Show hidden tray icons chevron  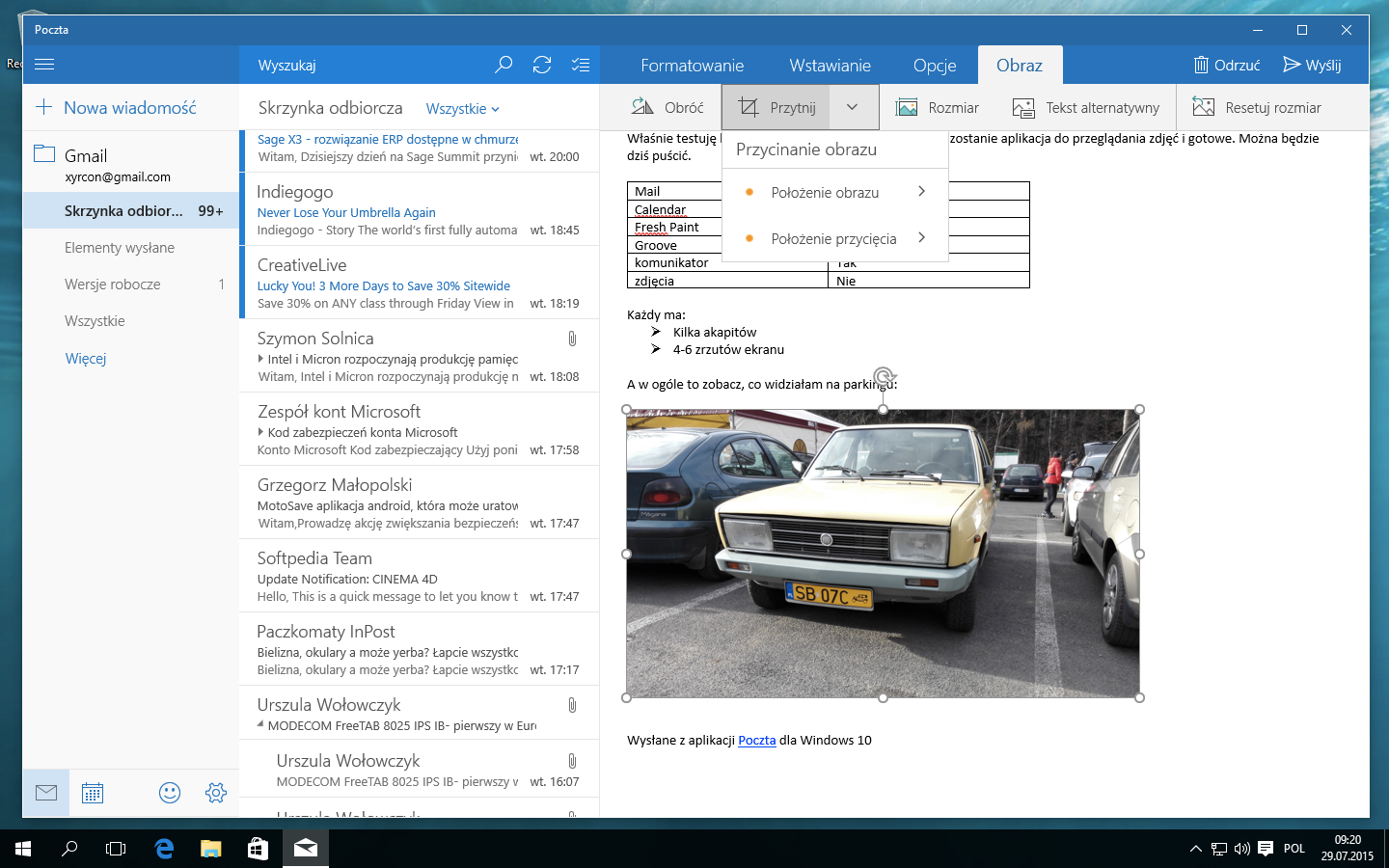coord(1196,849)
